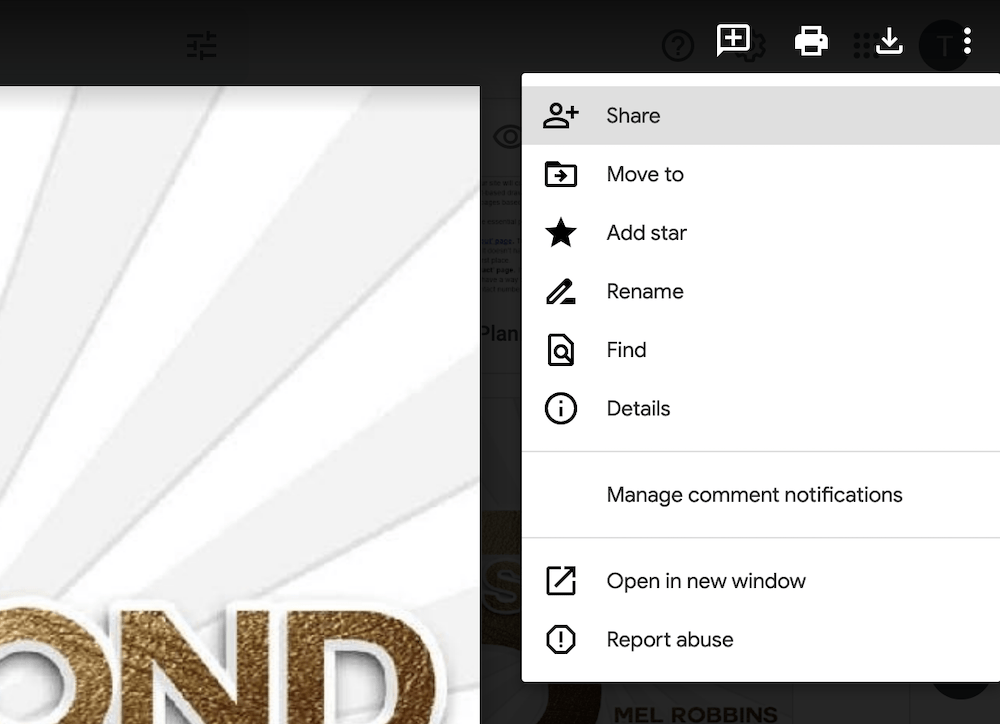
Task: Open Find from the menu
Action: tap(761, 350)
